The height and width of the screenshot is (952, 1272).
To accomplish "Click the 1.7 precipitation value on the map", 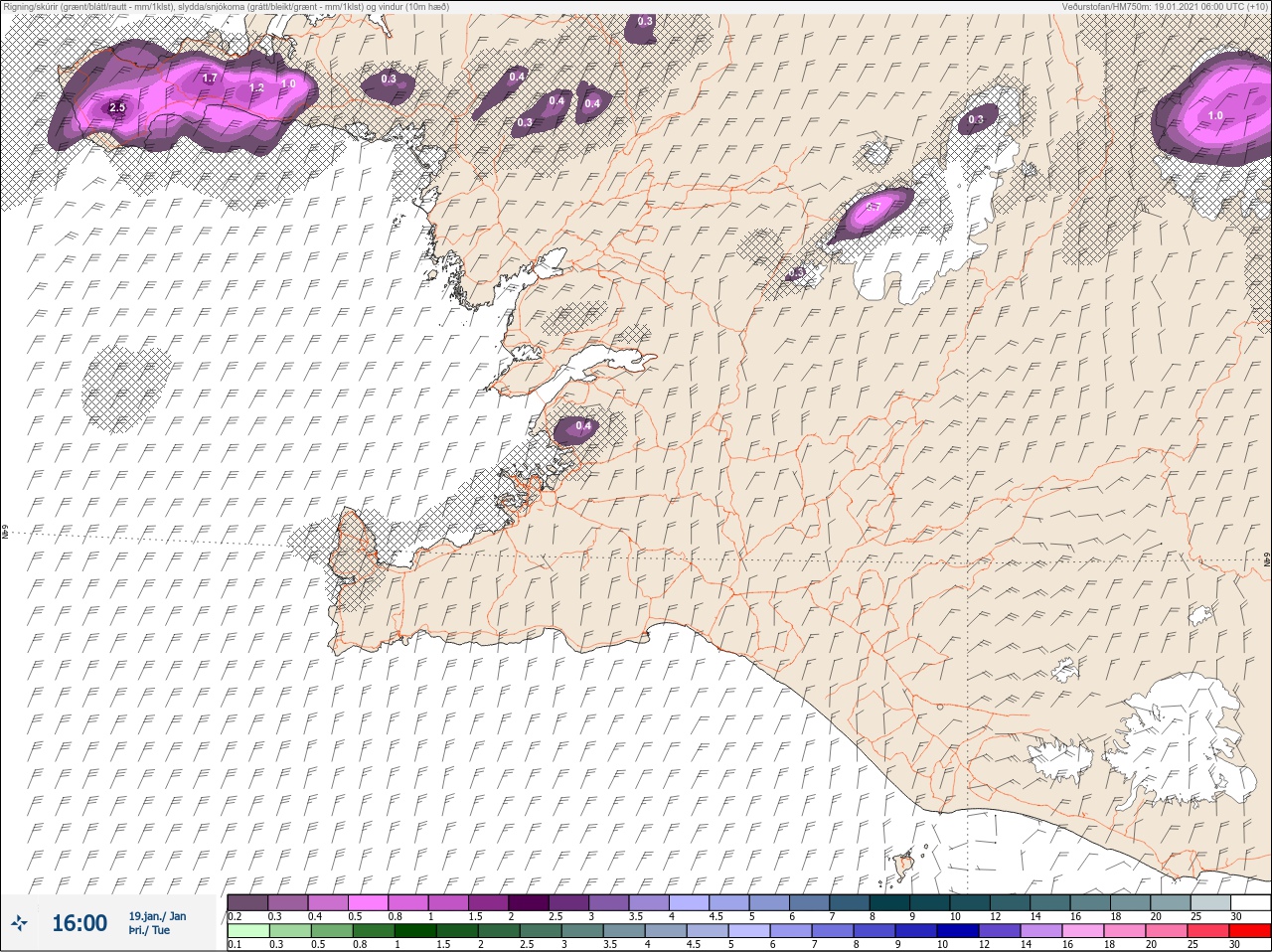I will point(210,78).
